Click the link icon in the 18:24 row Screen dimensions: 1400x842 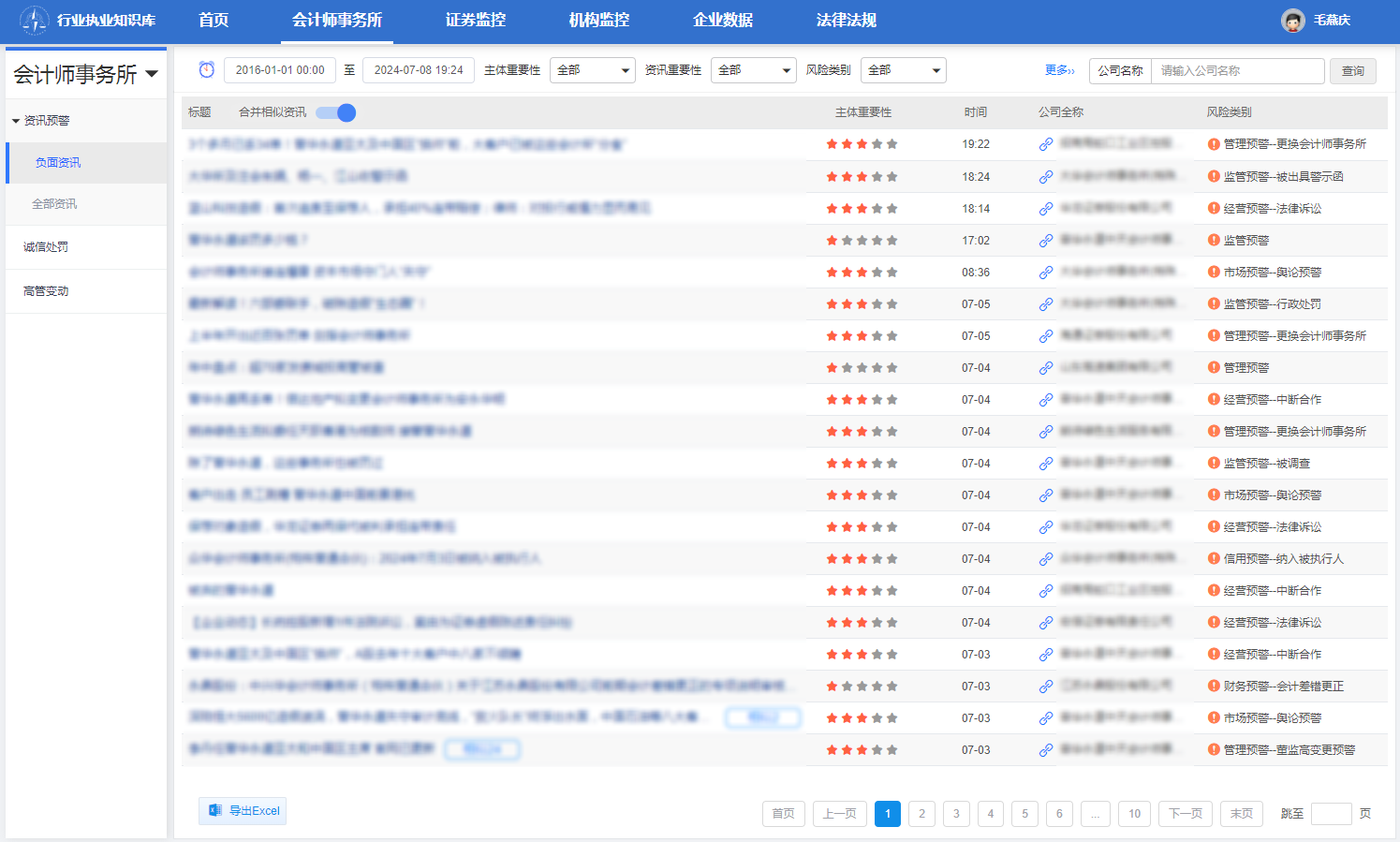[x=1046, y=177]
